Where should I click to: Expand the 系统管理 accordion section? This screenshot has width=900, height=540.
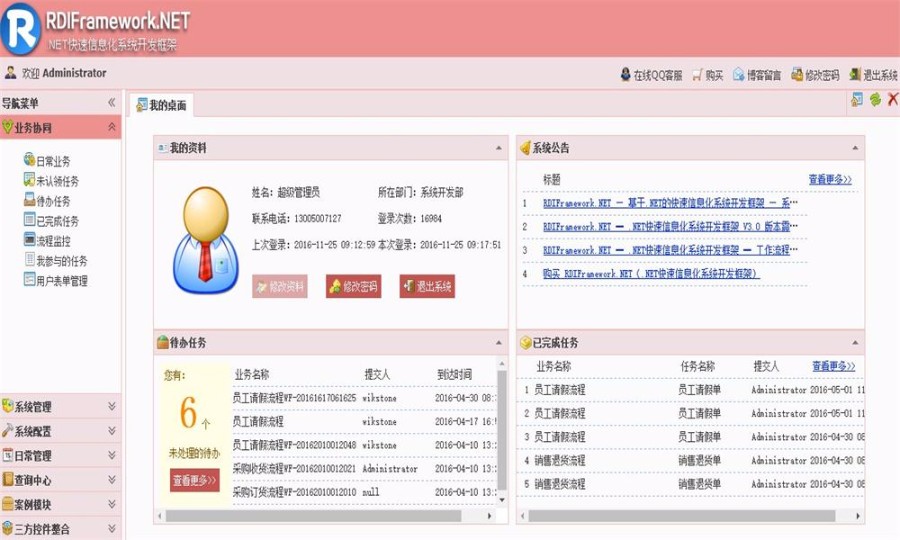coord(112,406)
